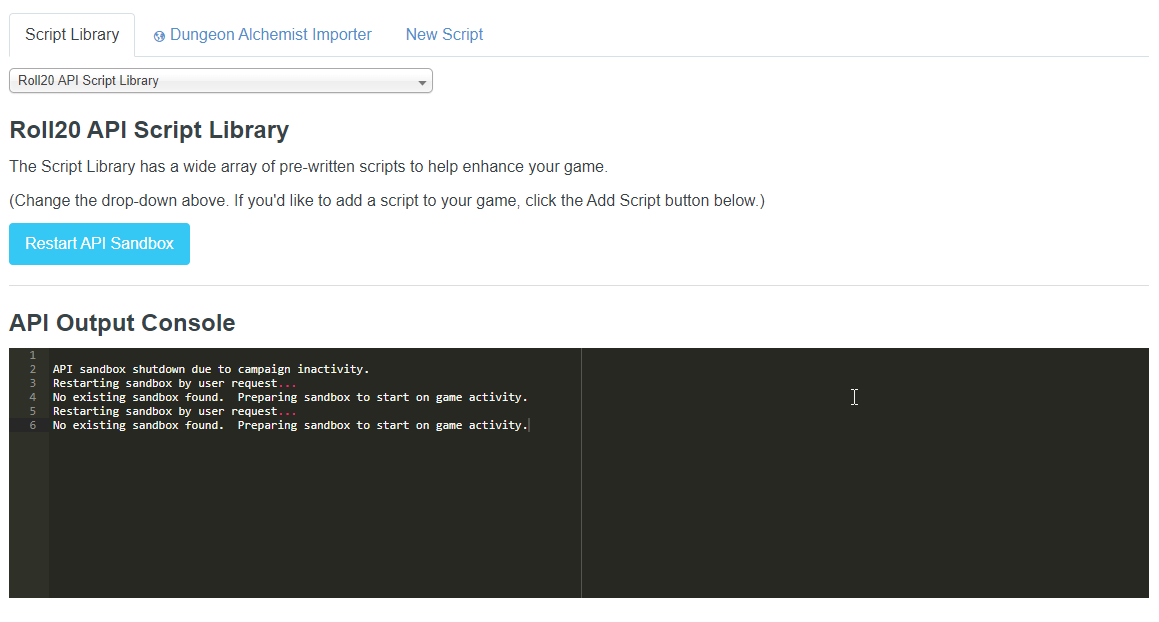Click console line 5 'Restarting sandbox by user request'
Viewport: 1159px width, 622px height.
[x=174, y=411]
